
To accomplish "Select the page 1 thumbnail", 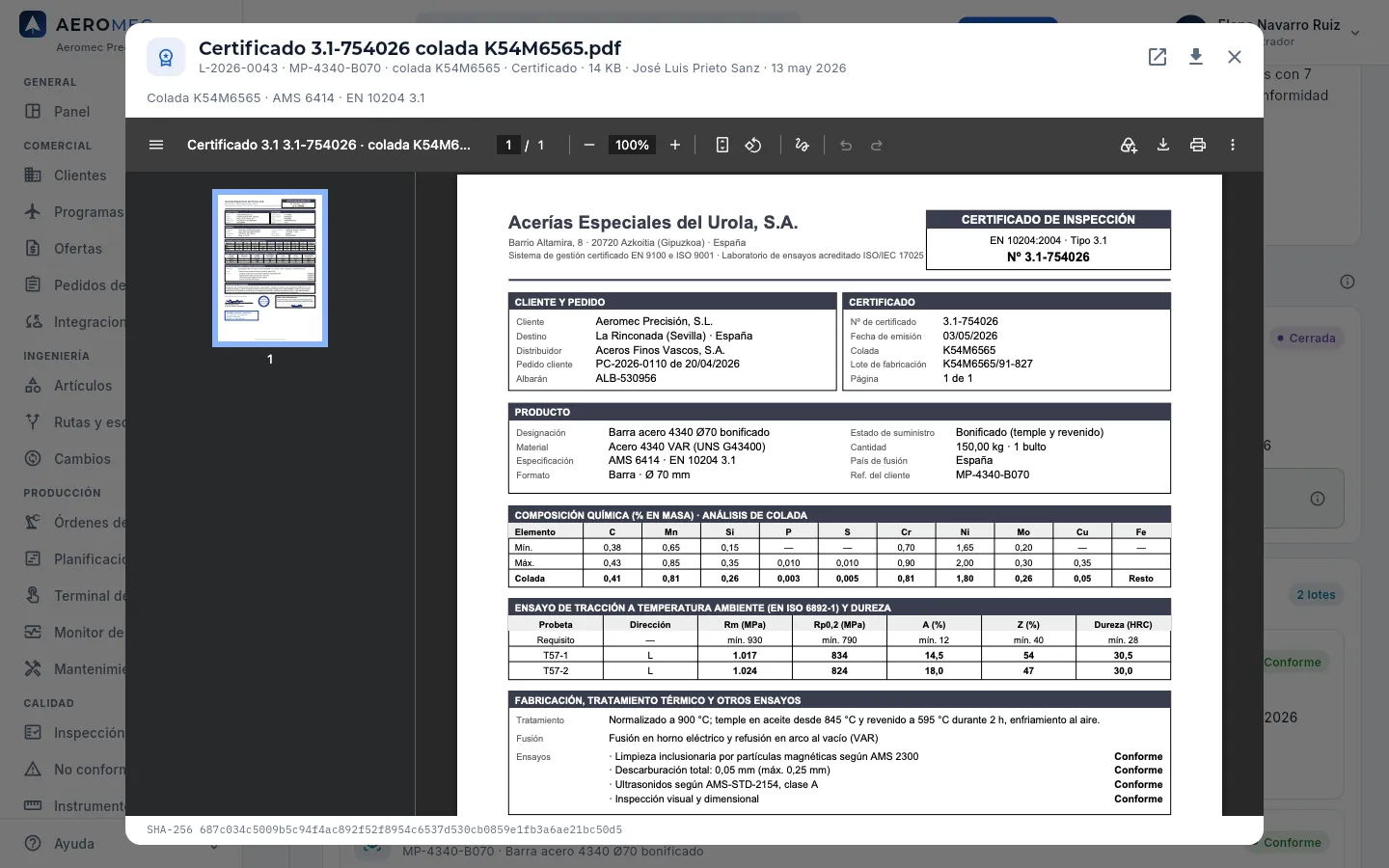I will click(270, 267).
